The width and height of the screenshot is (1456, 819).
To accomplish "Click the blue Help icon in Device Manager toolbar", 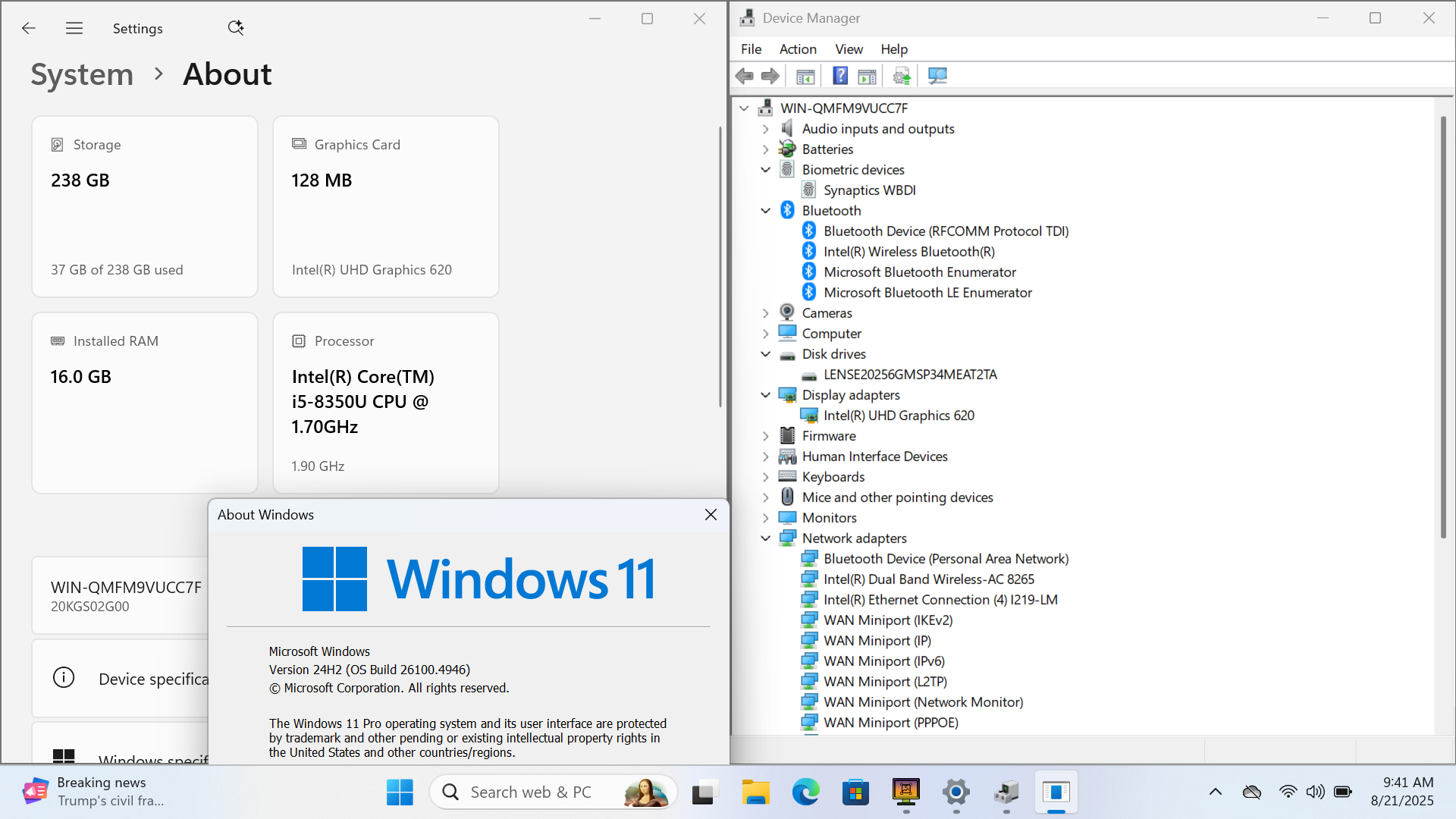I will pyautogui.click(x=839, y=76).
